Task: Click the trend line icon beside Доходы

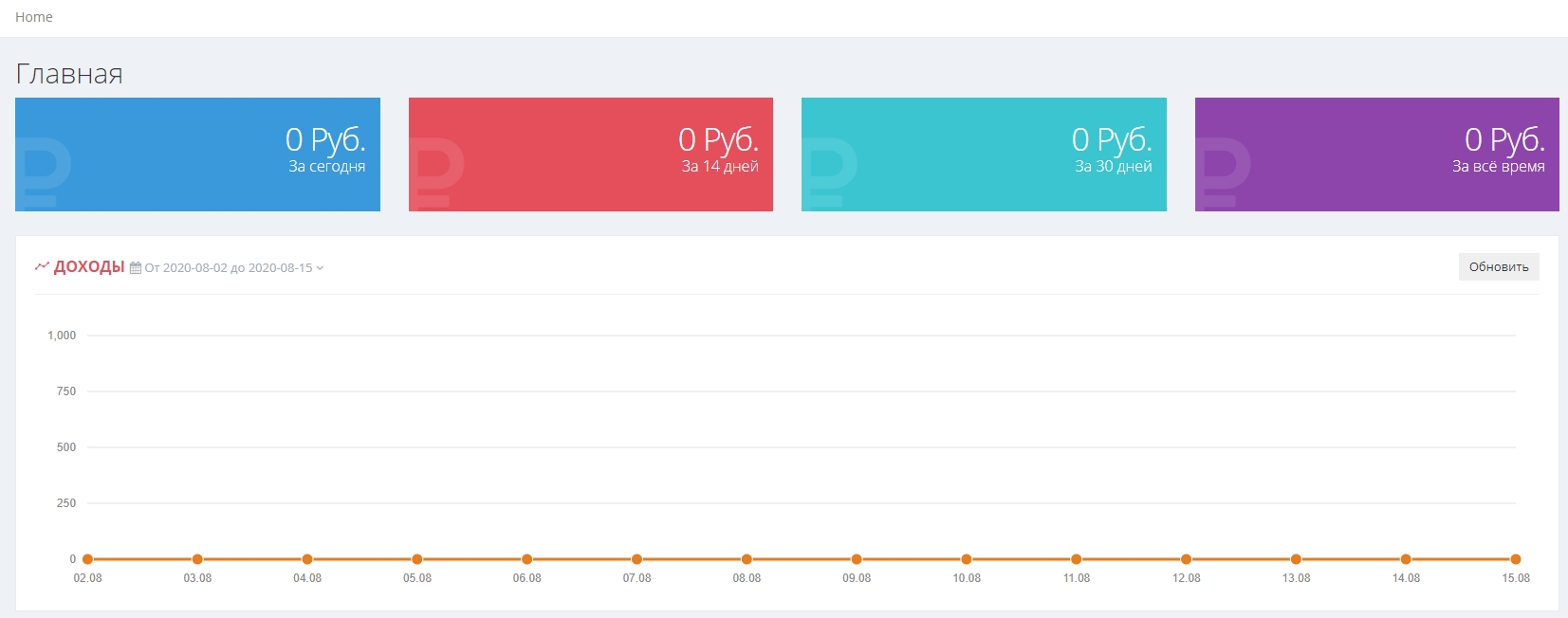Action: [x=42, y=266]
